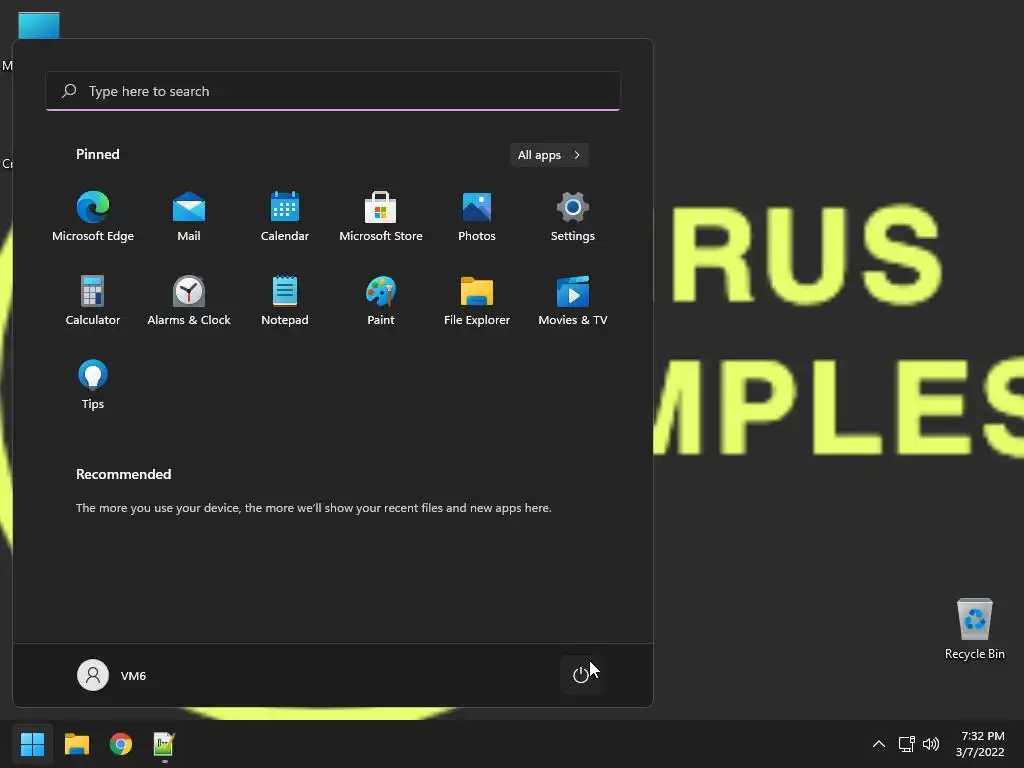Select the Recycle Bin desktop icon
This screenshot has width=1024, height=768.
[974, 628]
